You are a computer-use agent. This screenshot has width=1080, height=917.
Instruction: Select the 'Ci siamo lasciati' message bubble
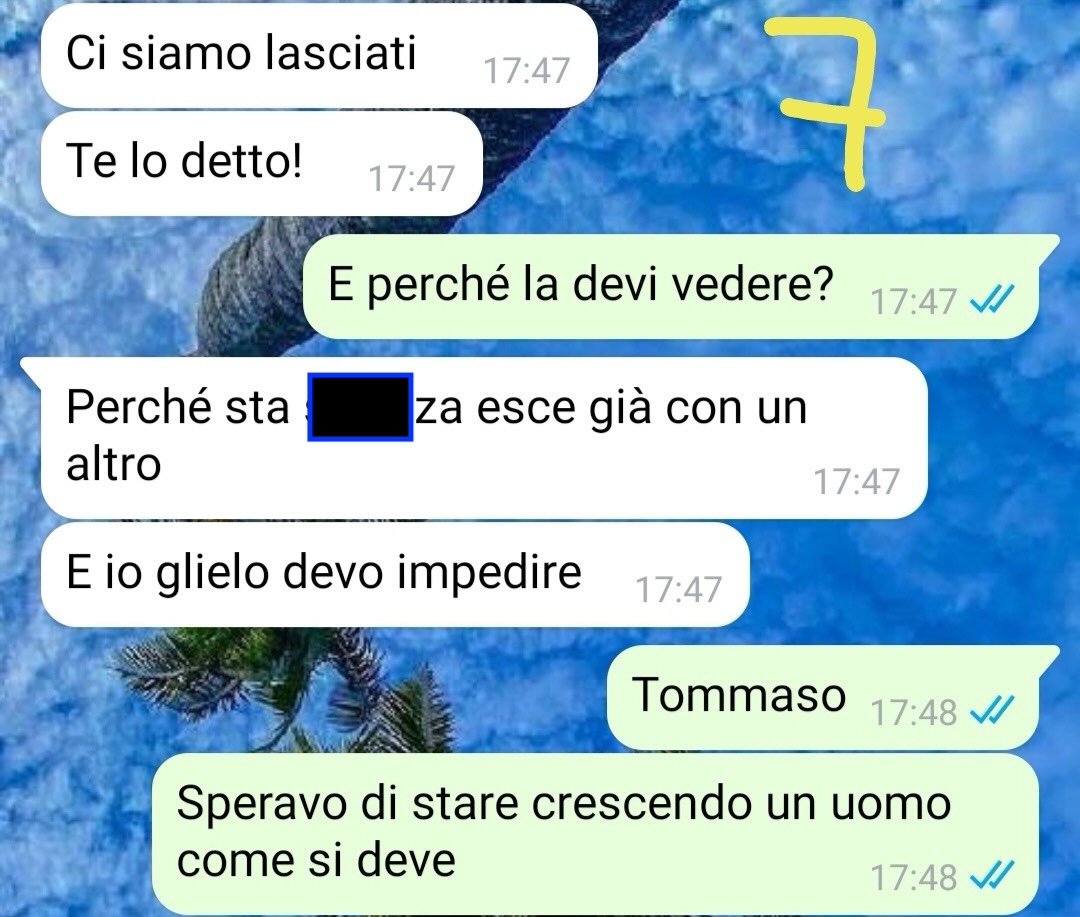319,55
